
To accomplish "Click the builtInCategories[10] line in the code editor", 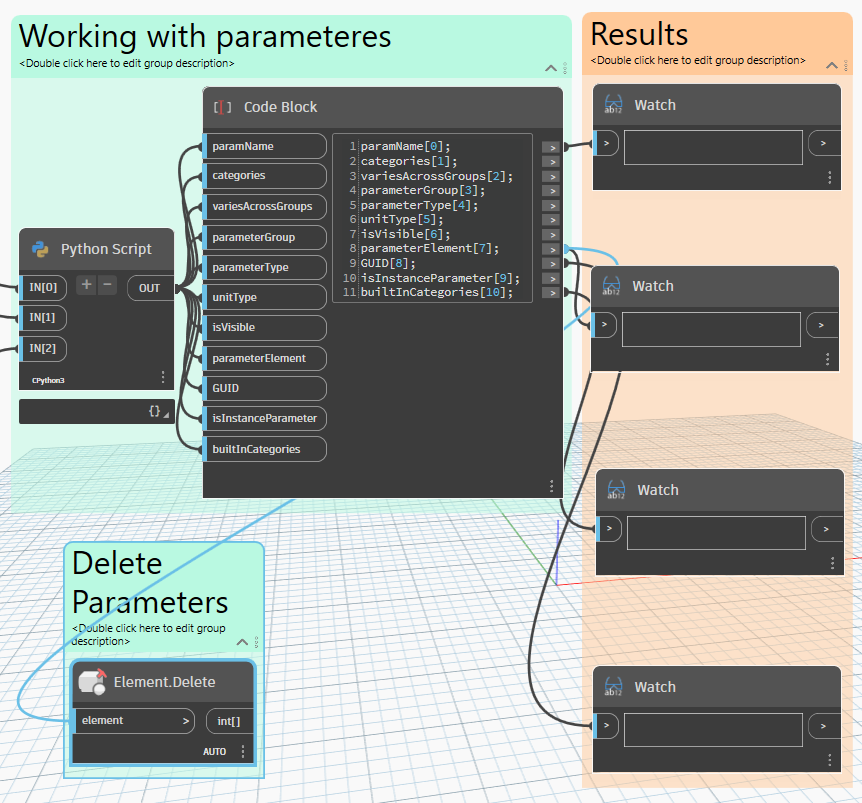I will coord(436,293).
